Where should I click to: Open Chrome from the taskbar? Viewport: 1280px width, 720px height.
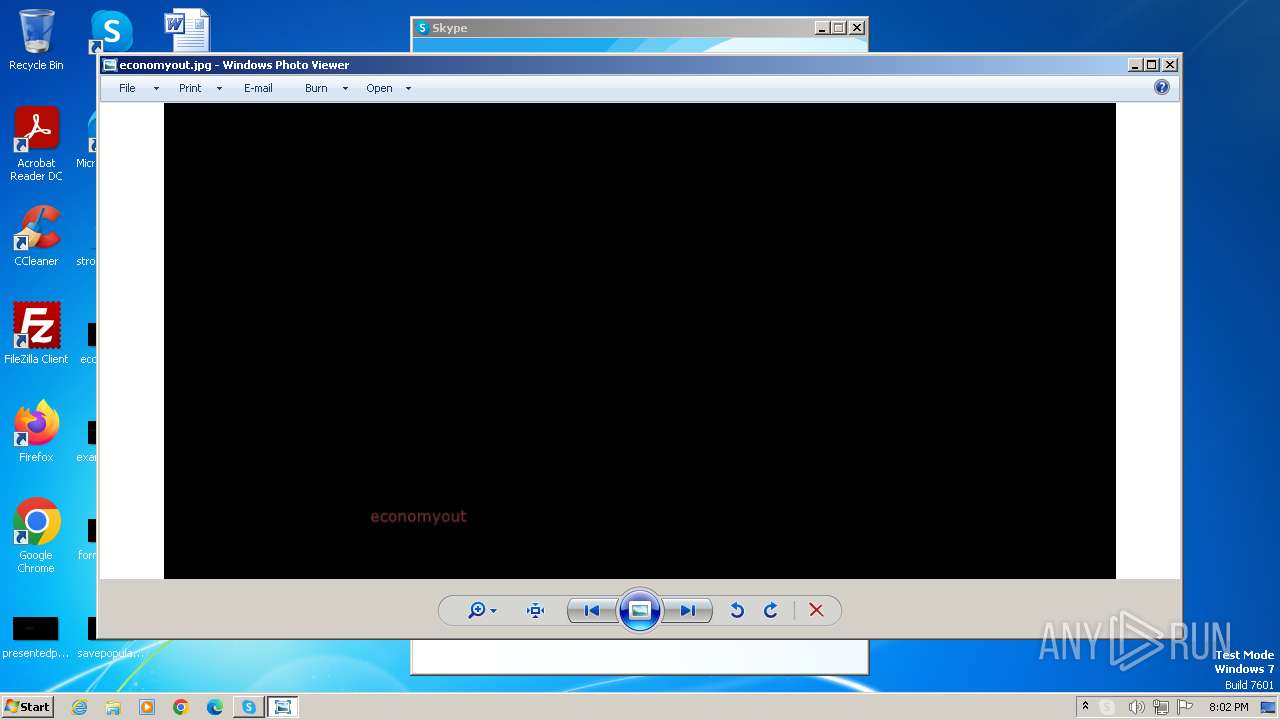(x=181, y=707)
